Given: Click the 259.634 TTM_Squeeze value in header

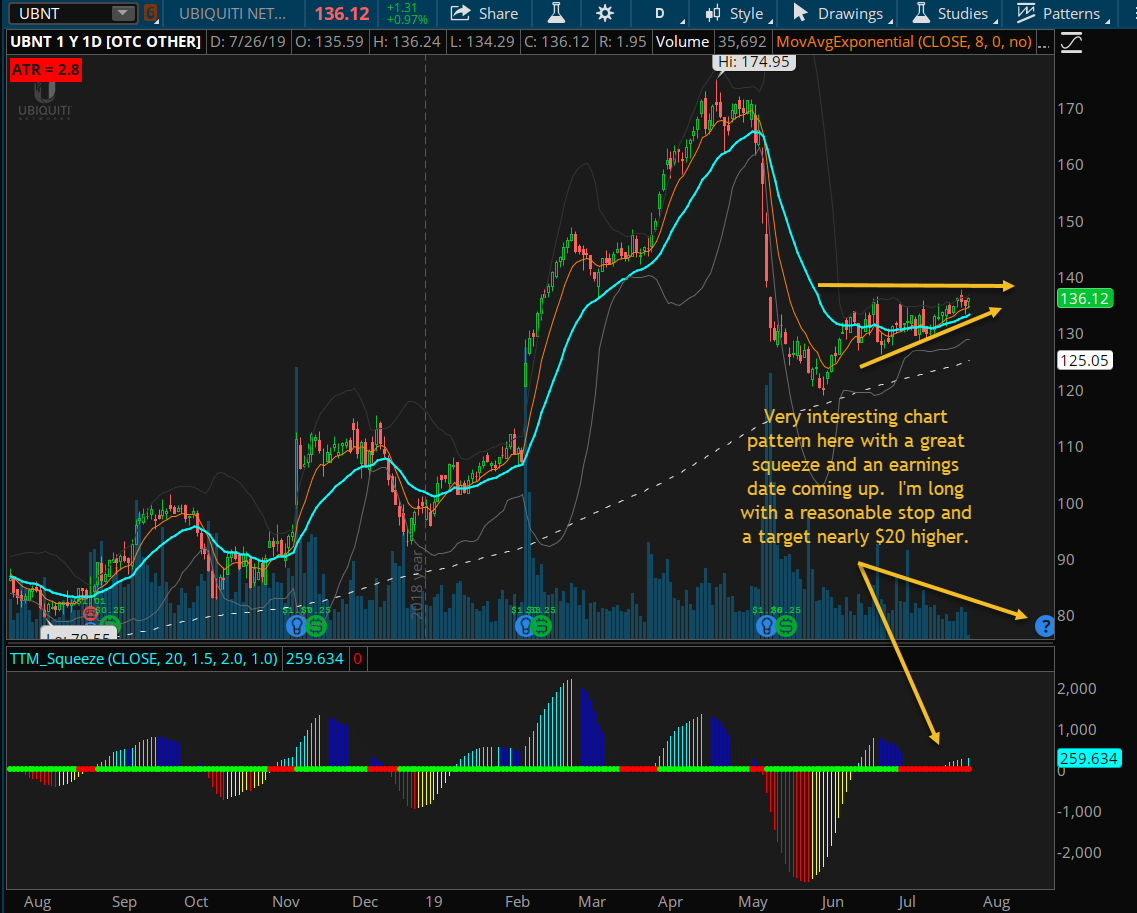Looking at the screenshot, I should 315,658.
